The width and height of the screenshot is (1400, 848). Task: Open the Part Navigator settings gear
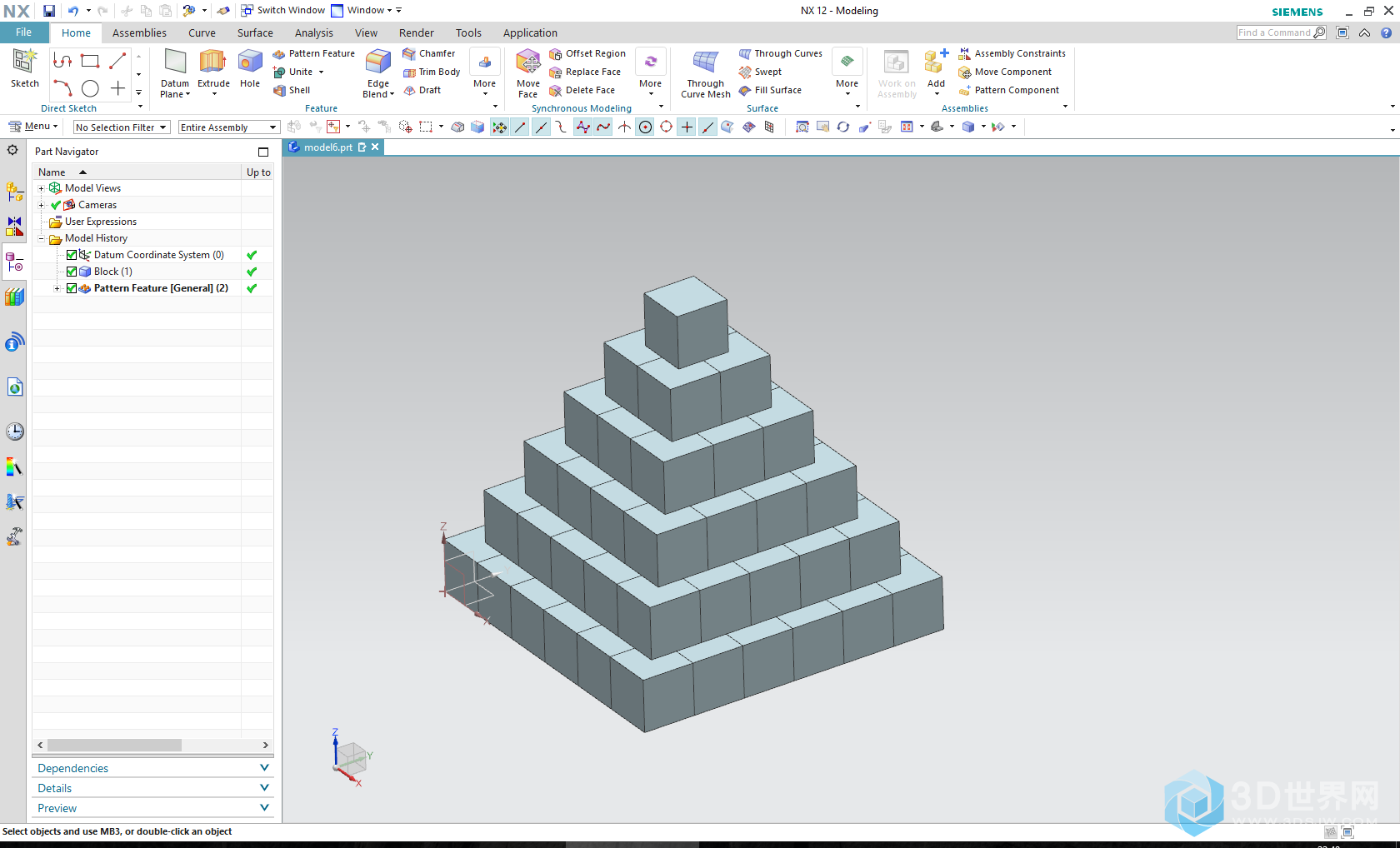click(x=12, y=150)
